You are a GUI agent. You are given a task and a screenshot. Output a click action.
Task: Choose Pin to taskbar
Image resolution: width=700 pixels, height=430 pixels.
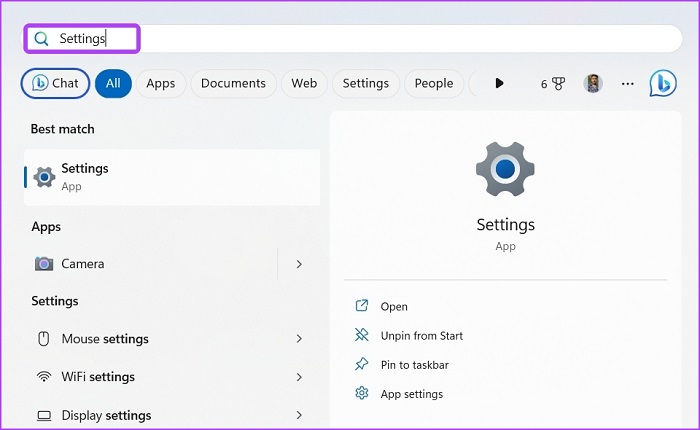coord(414,365)
